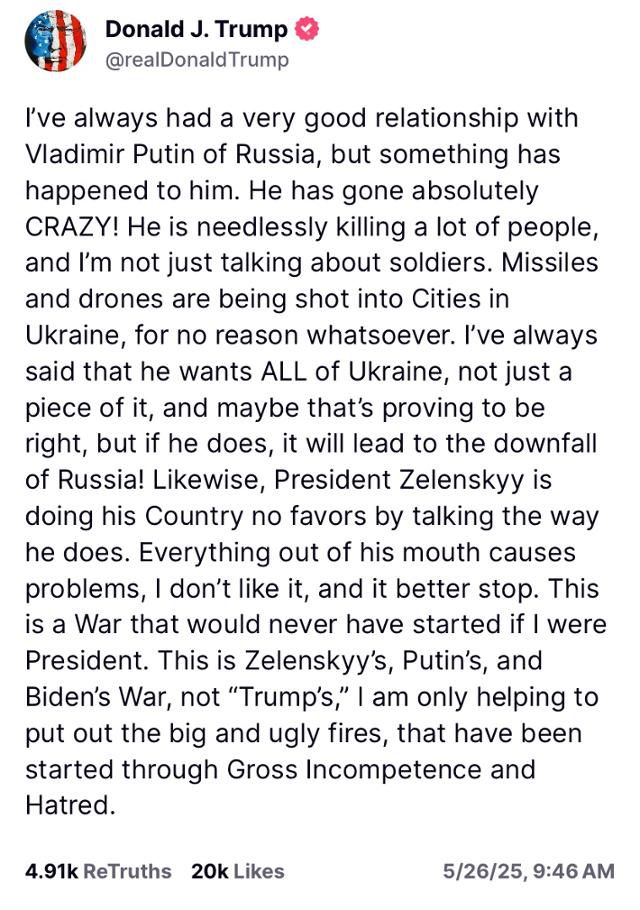640x910 pixels.
Task: Click the profile avatar picture
Action: pos(57,41)
